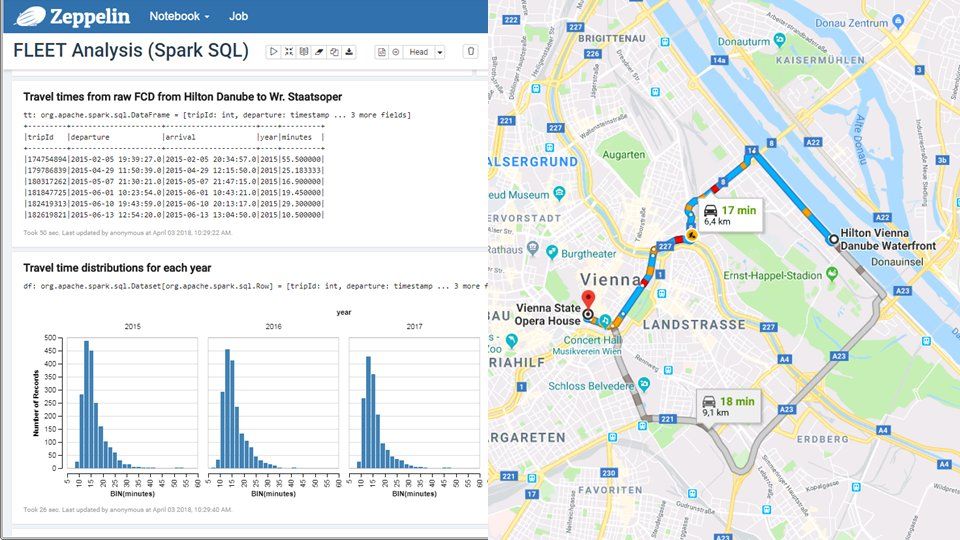Select the 18 min 9,1 km alternate route
The width and height of the screenshot is (960, 540).
(729, 406)
